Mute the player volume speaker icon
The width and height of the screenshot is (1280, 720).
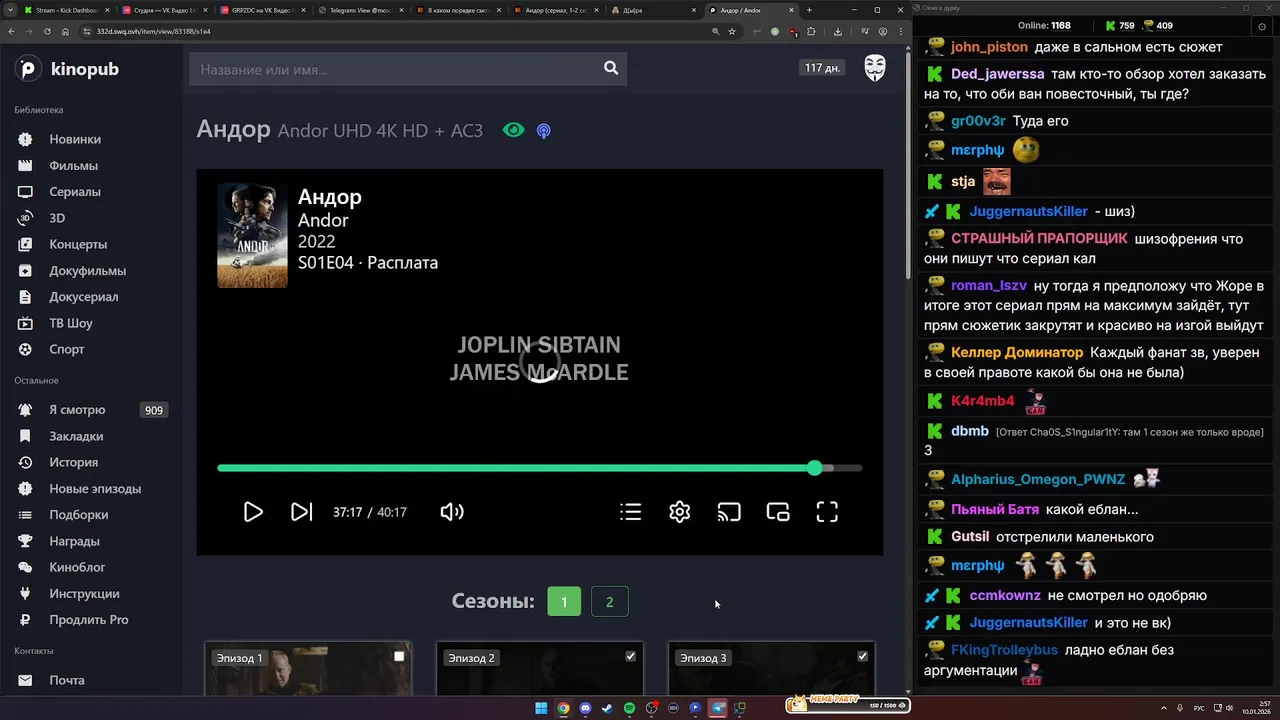452,512
